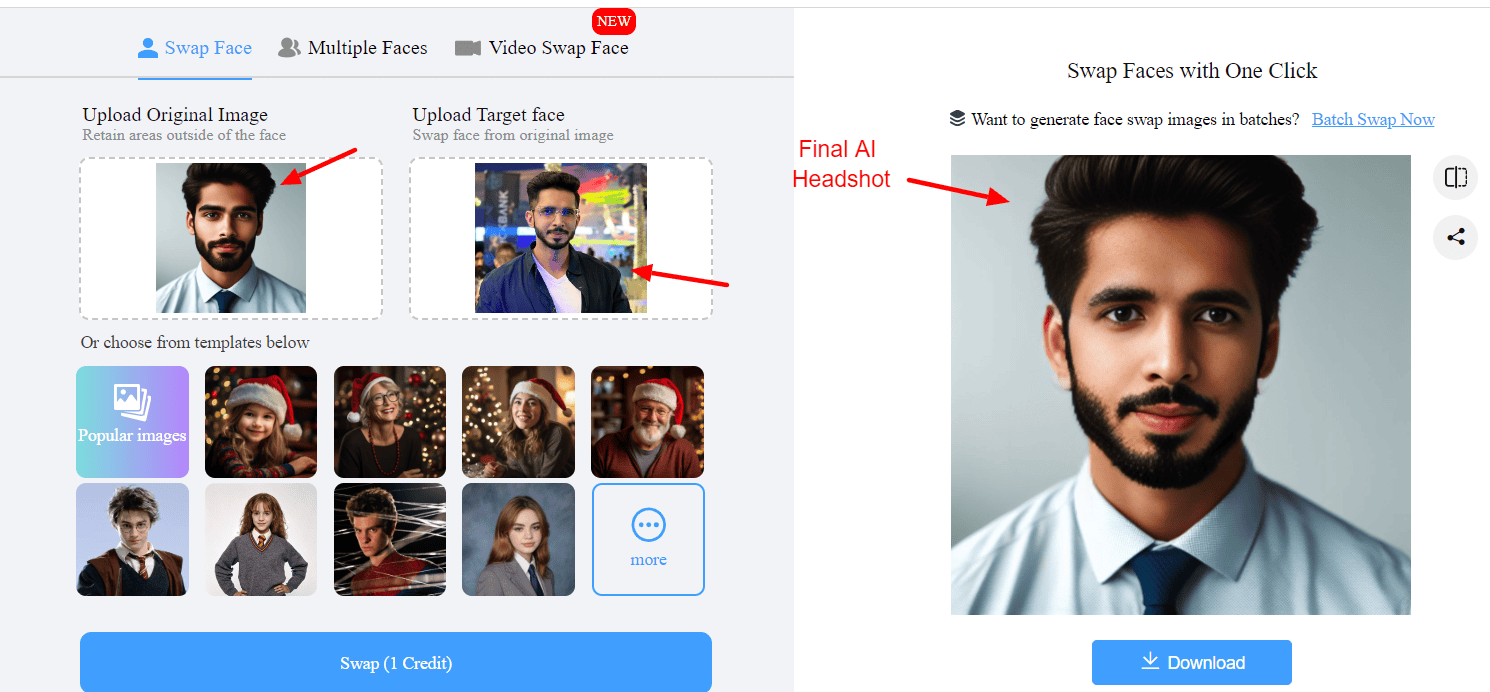Follow the Batch Swap Now link

pyautogui.click(x=1372, y=119)
